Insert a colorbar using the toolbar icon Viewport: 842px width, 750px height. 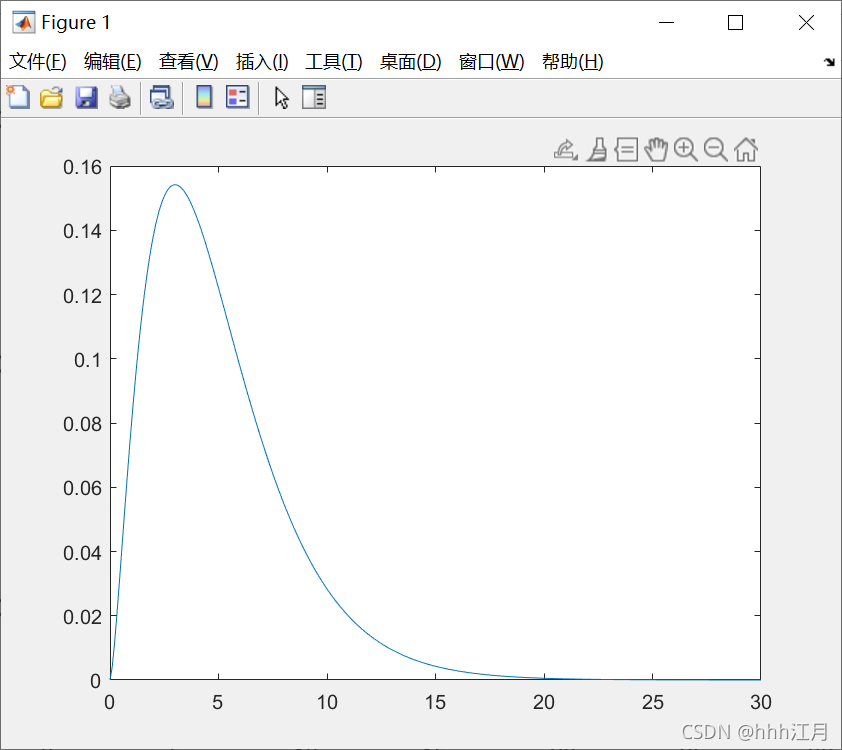[204, 98]
